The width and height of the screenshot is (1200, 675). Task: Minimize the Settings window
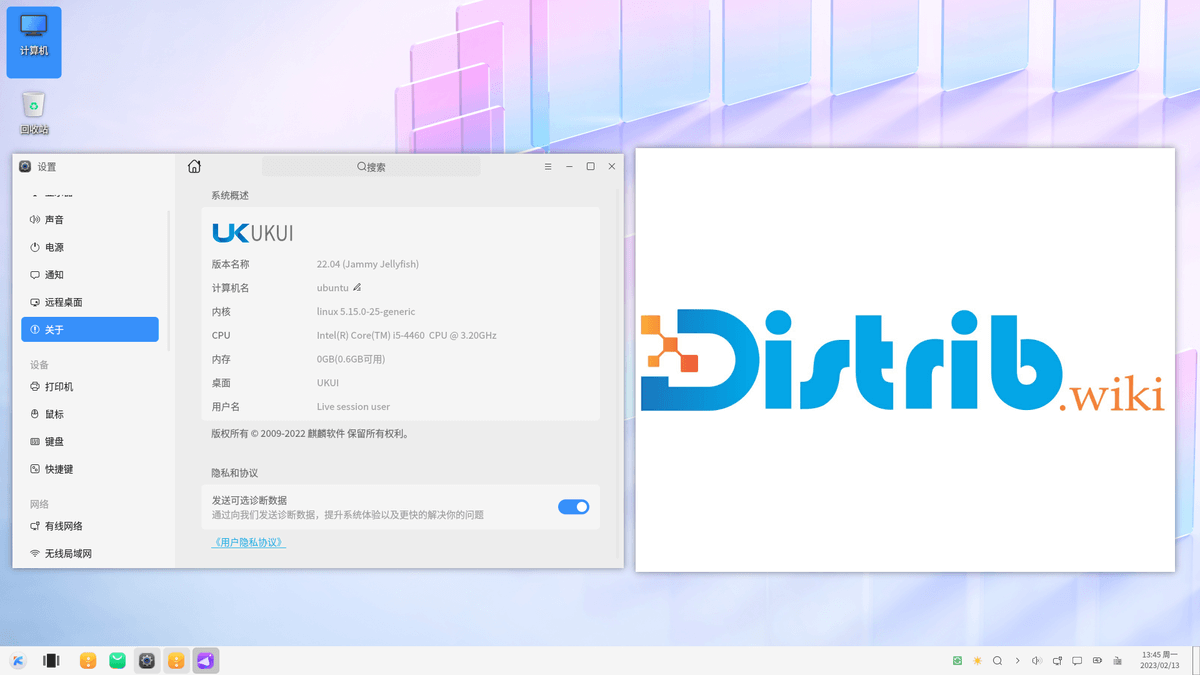click(569, 167)
